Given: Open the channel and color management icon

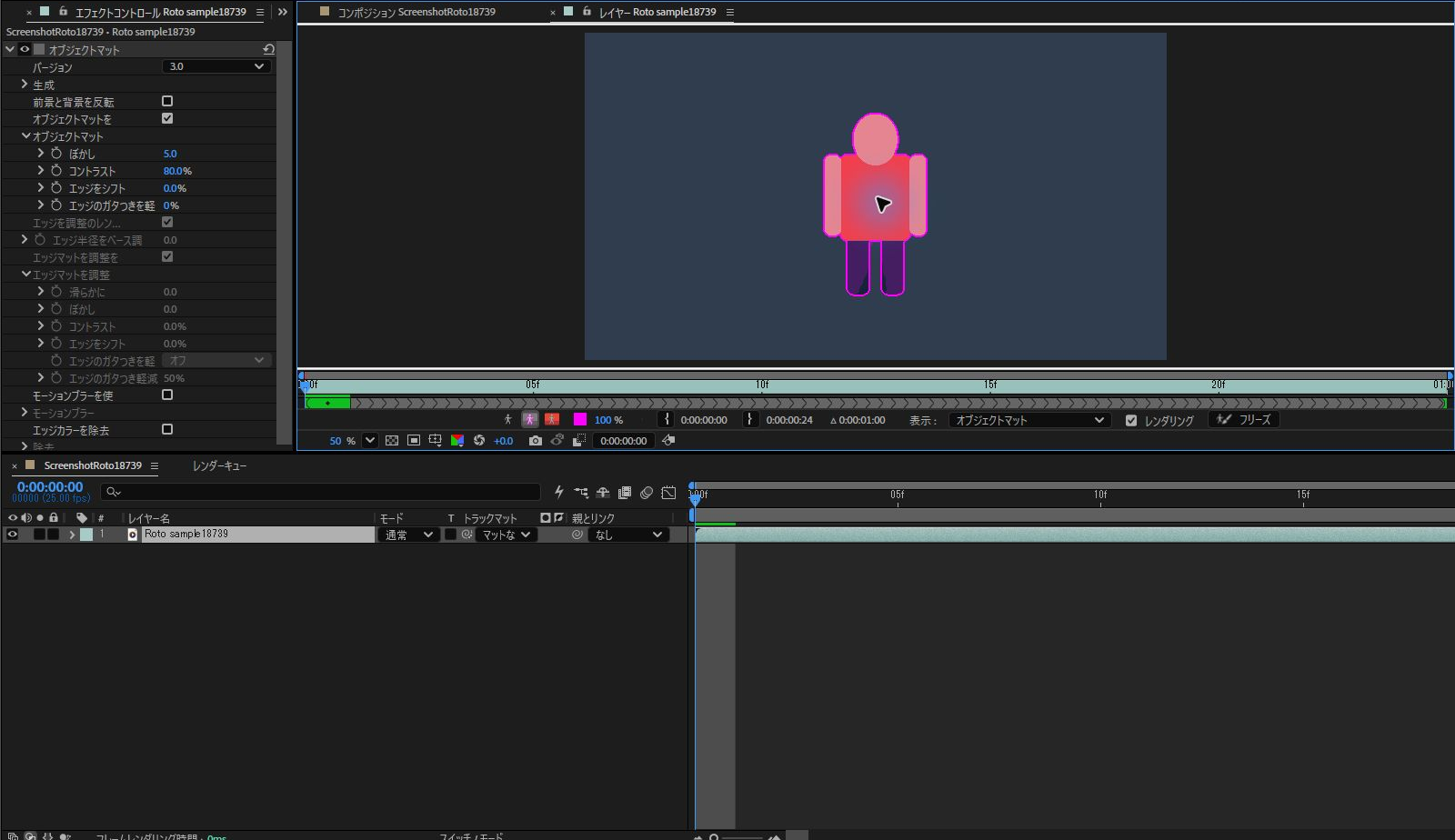Looking at the screenshot, I should pyautogui.click(x=457, y=441).
